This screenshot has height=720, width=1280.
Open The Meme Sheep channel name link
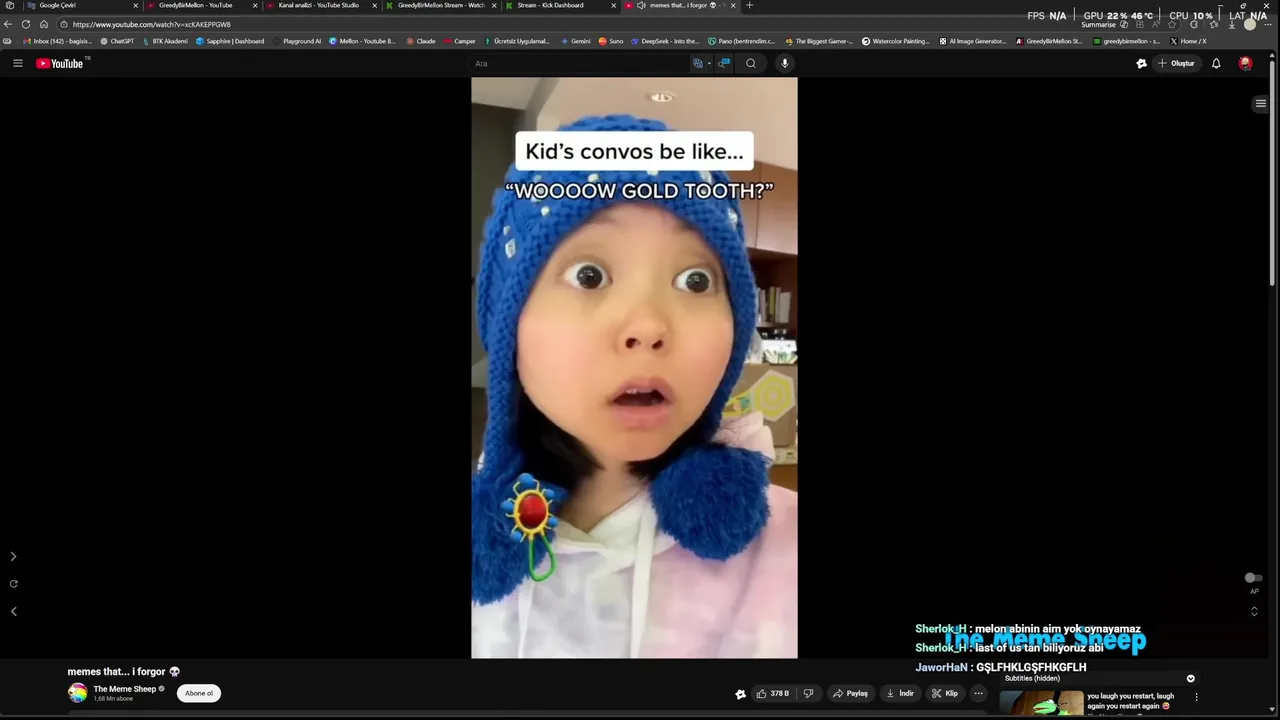tap(125, 689)
